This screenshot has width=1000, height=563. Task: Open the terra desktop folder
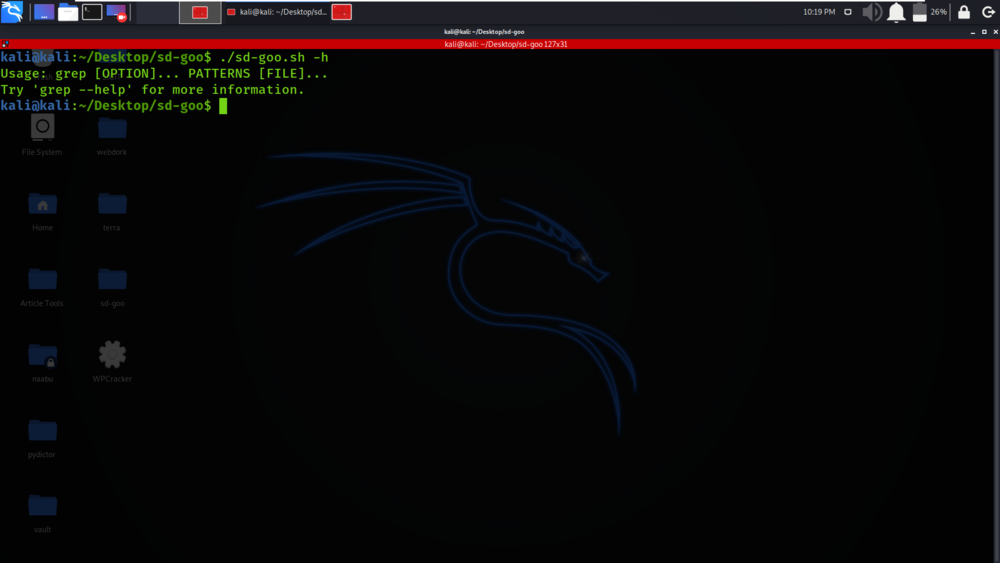coord(112,211)
